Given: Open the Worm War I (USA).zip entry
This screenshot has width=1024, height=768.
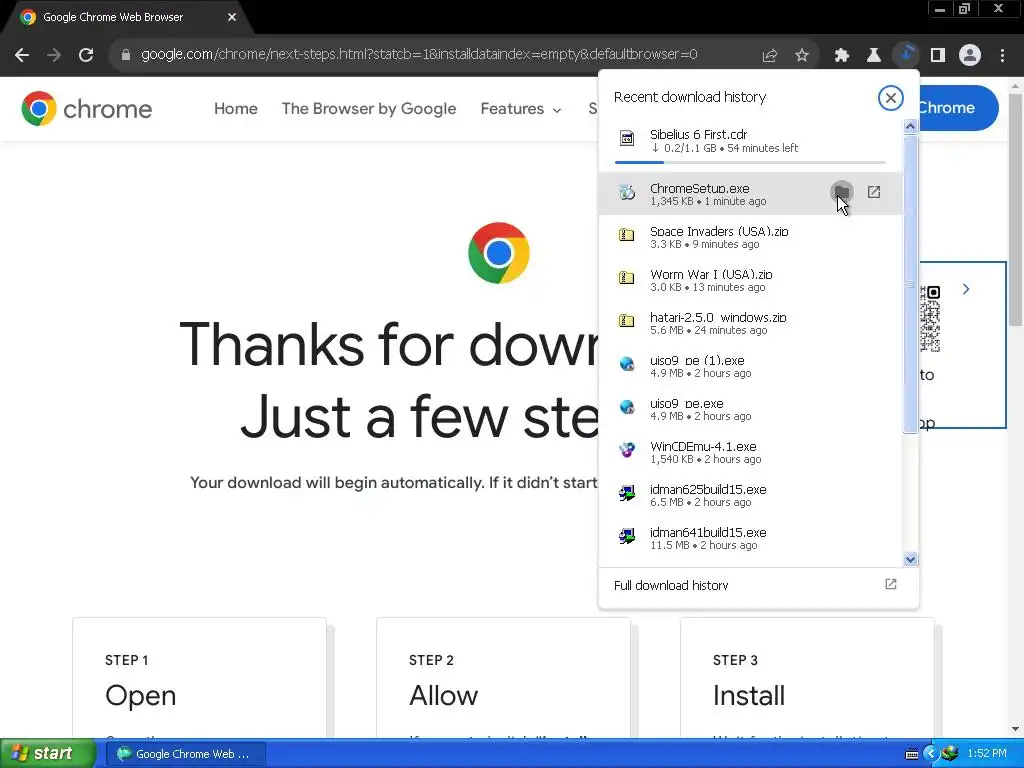Looking at the screenshot, I should [x=750, y=280].
